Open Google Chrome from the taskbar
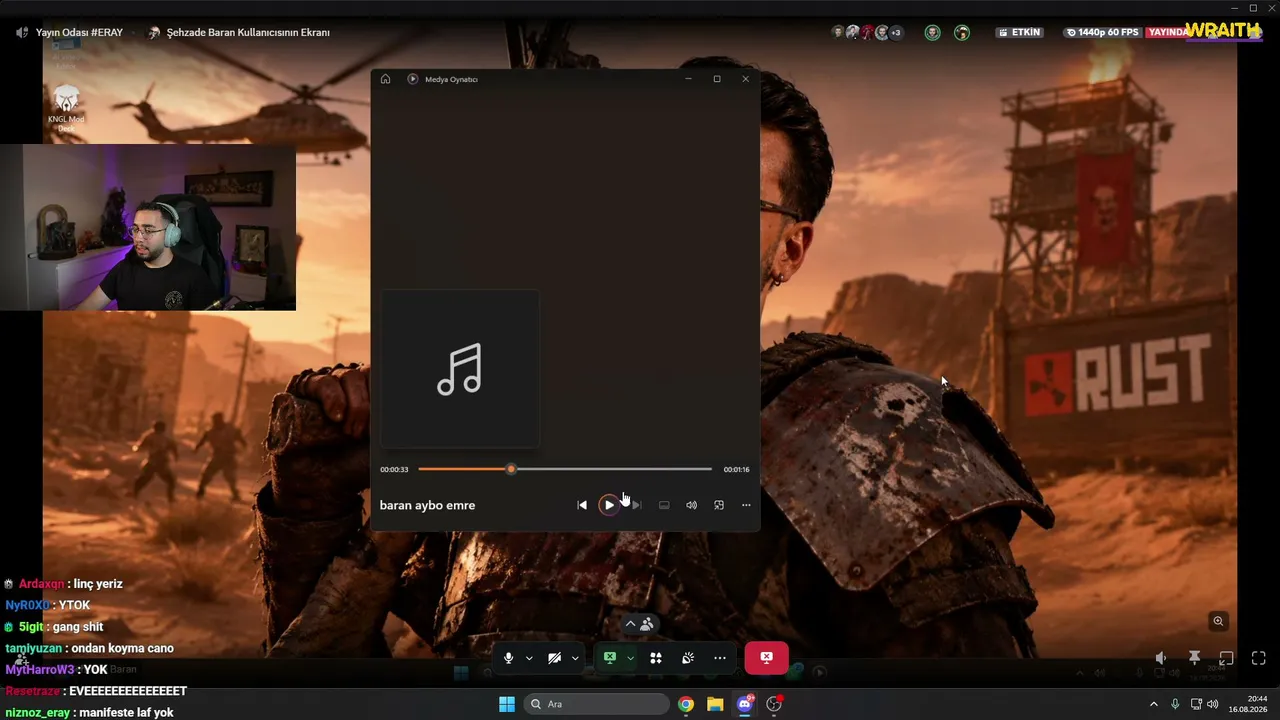The height and width of the screenshot is (720, 1280). coord(686,704)
